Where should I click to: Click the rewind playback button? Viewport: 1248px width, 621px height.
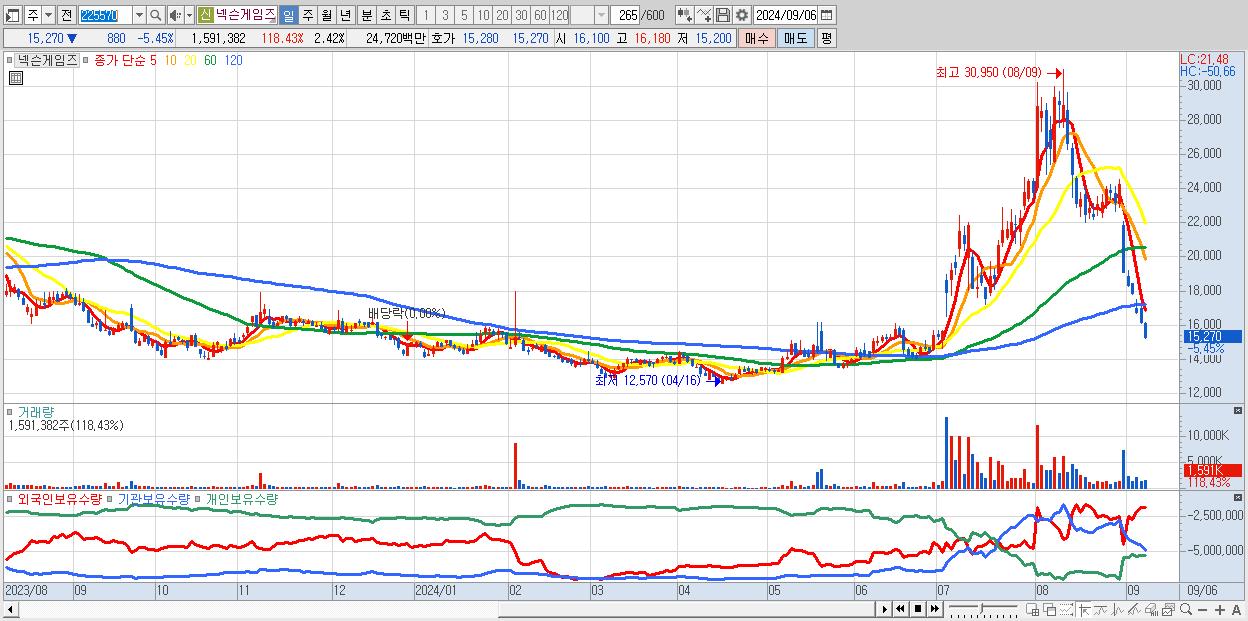(x=900, y=609)
